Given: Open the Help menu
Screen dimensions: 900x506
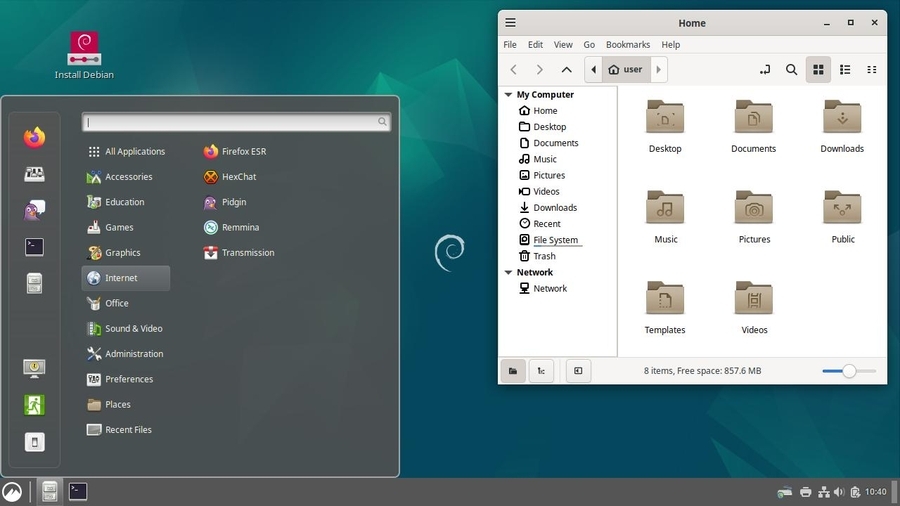Looking at the screenshot, I should click(670, 45).
